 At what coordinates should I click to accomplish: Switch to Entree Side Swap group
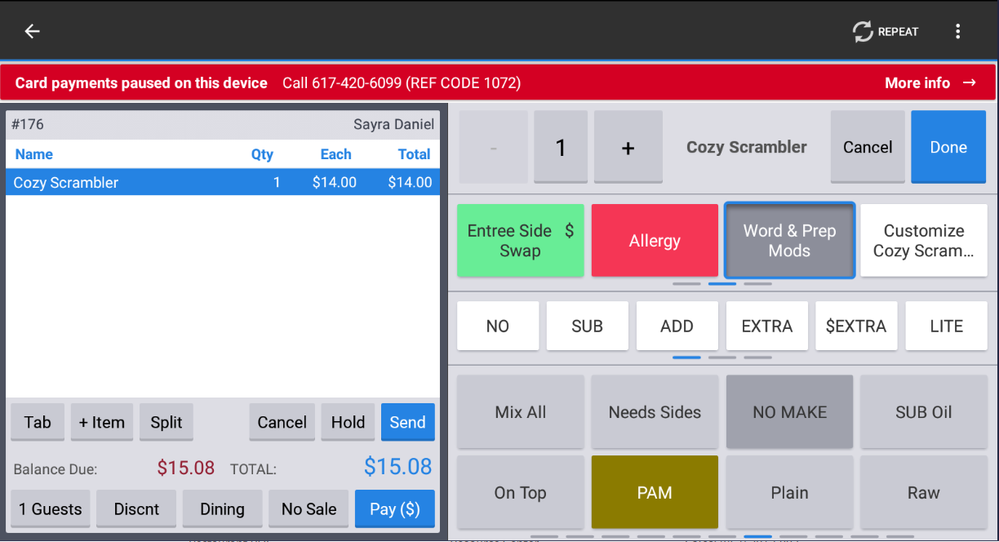(520, 241)
